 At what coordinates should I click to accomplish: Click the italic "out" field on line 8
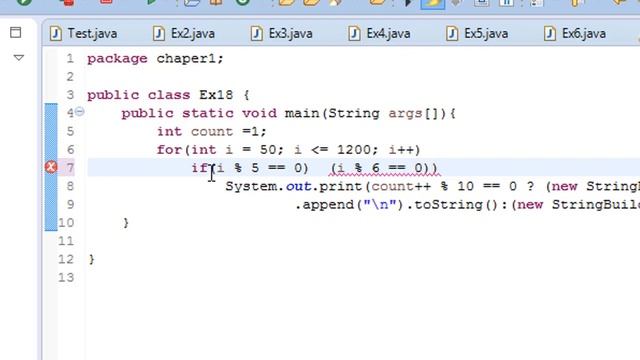[298, 186]
